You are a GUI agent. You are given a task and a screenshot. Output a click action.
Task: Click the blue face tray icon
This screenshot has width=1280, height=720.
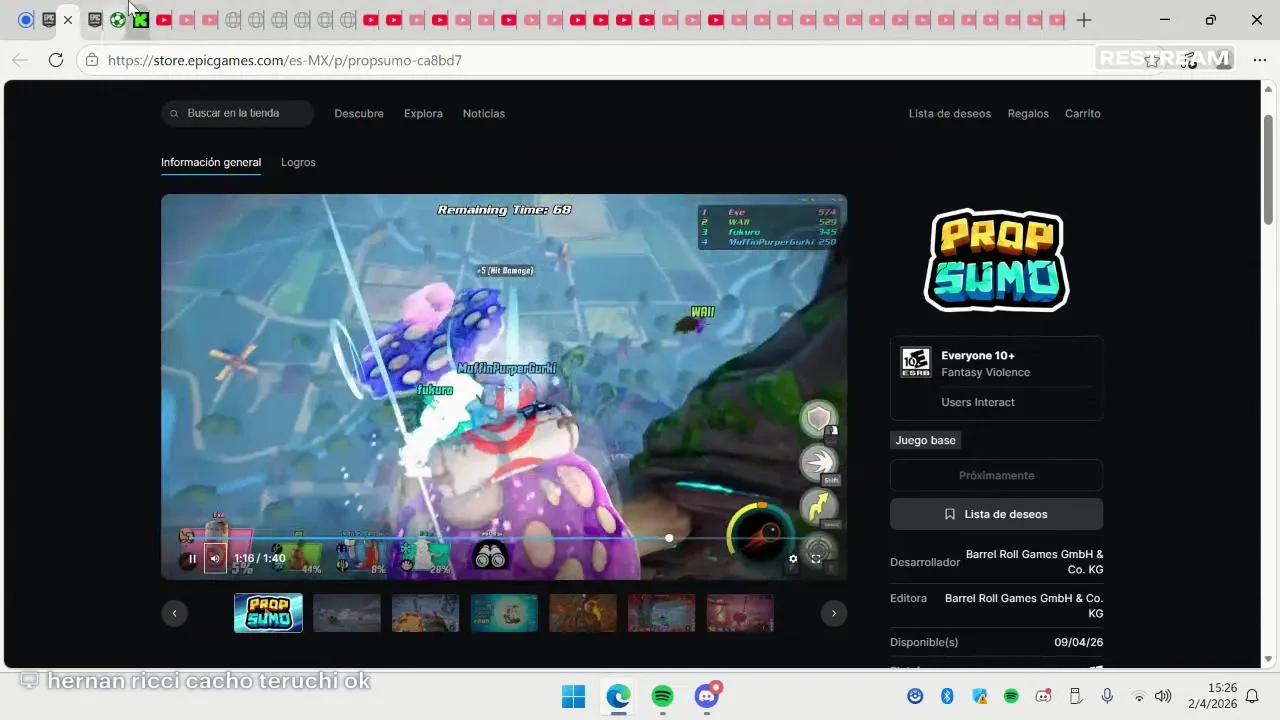915,696
